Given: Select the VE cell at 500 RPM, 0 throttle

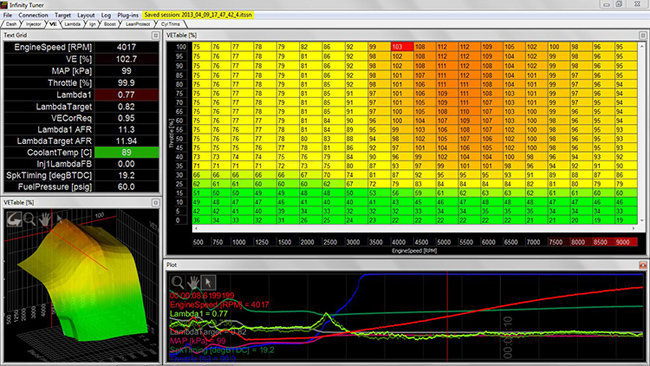Looking at the screenshot, I should point(202,221).
